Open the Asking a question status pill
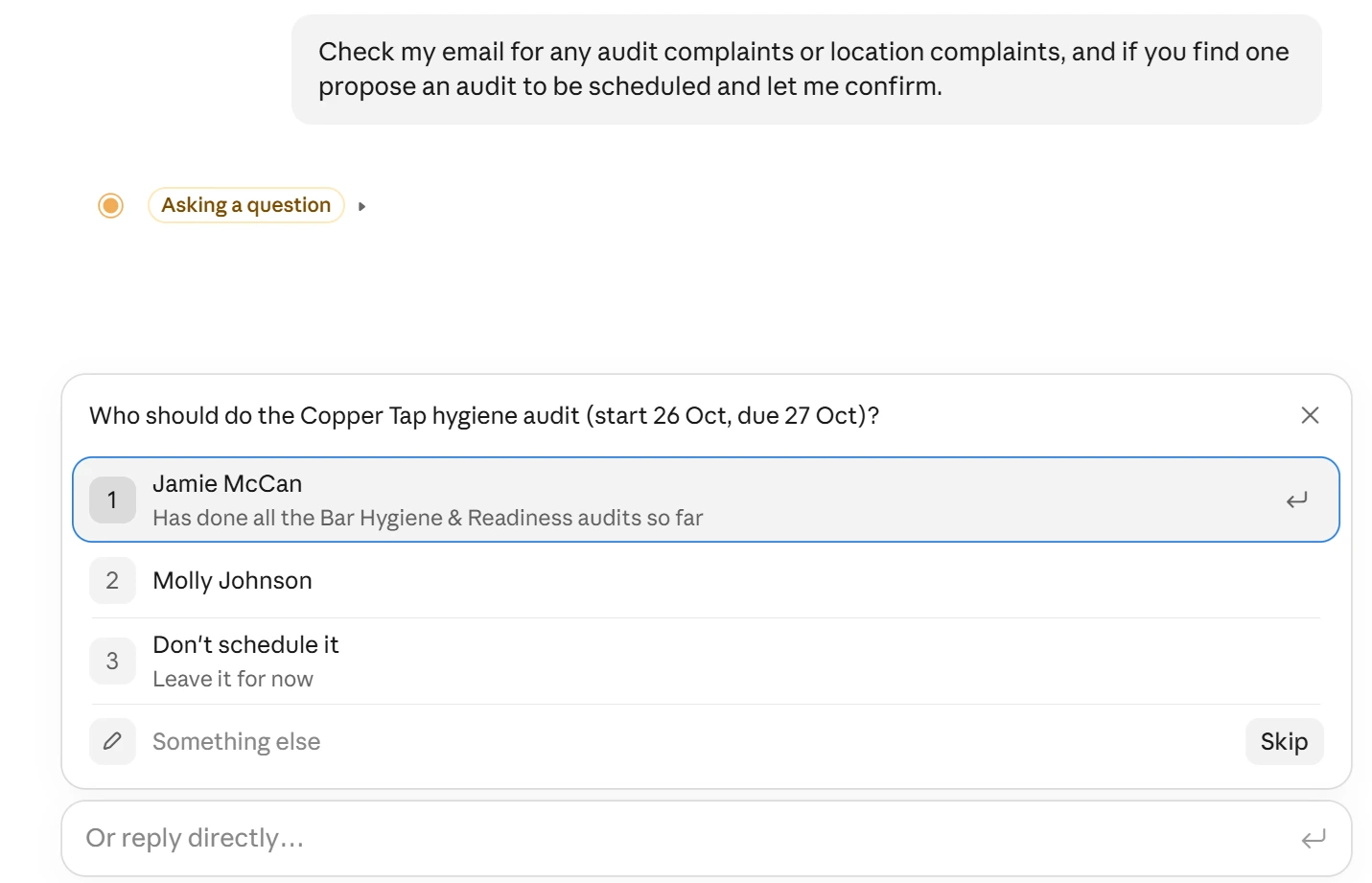 [245, 205]
